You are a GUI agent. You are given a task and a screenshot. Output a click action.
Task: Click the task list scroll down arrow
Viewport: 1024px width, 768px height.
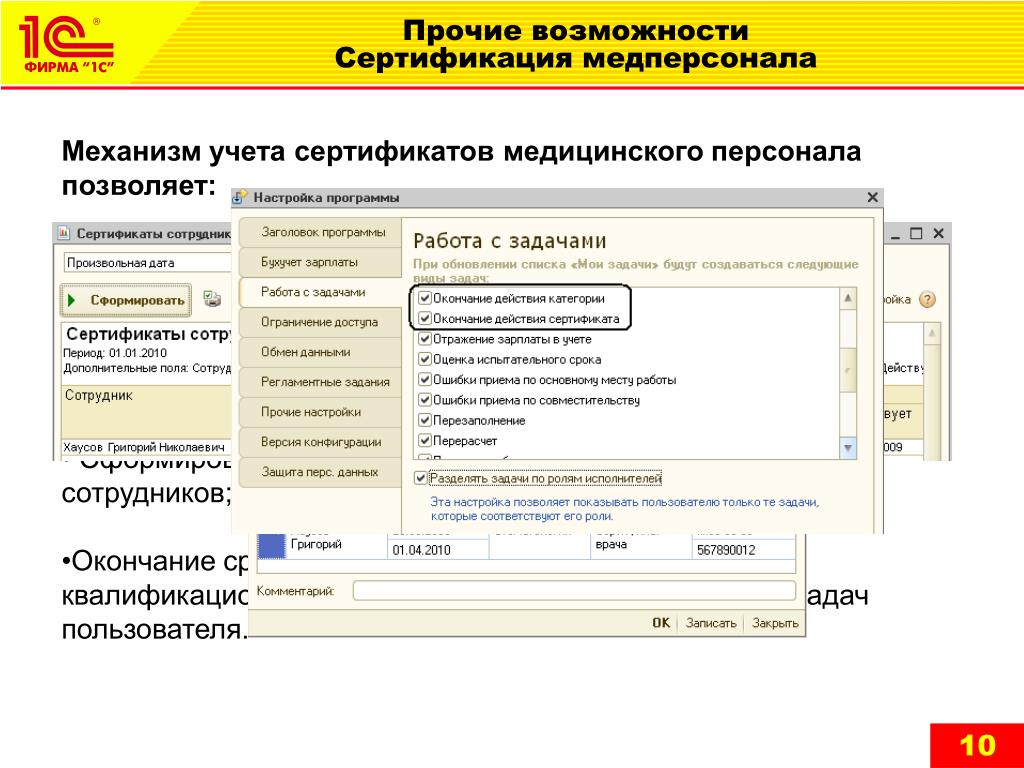(848, 448)
